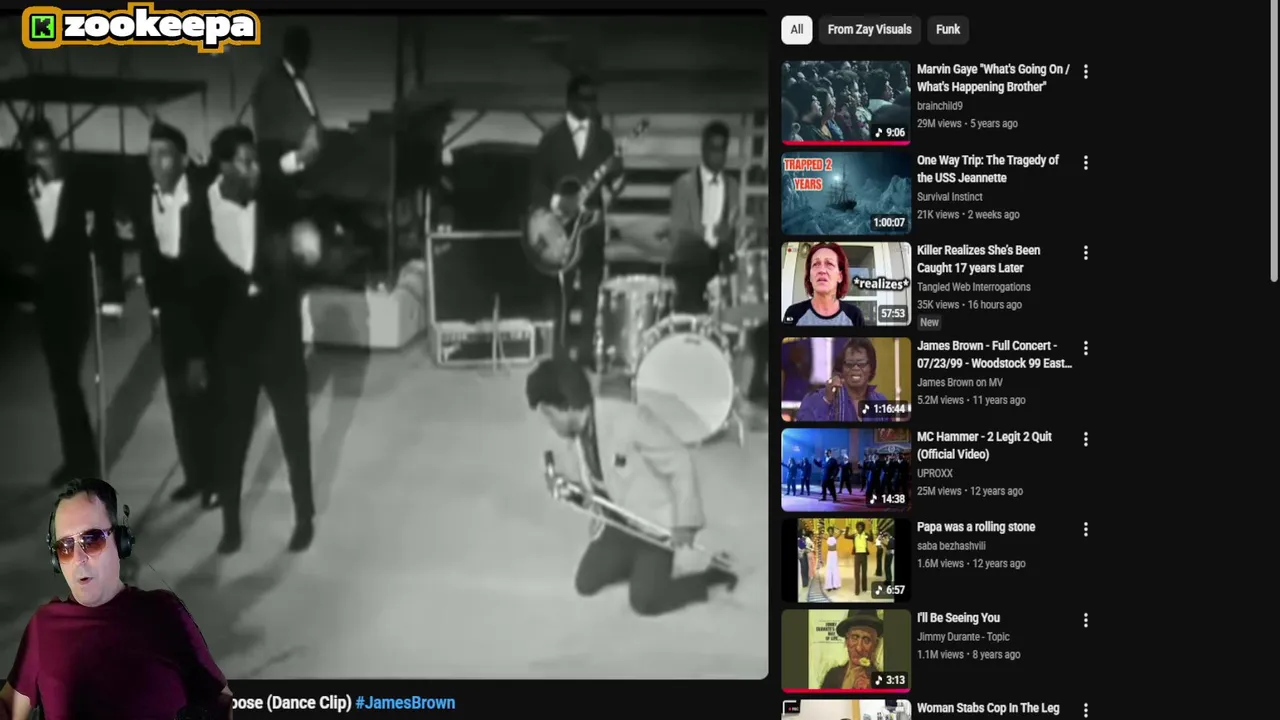Click "25M views · 12 years ago" text
Image resolution: width=1280 pixels, height=720 pixels.
click(970, 491)
